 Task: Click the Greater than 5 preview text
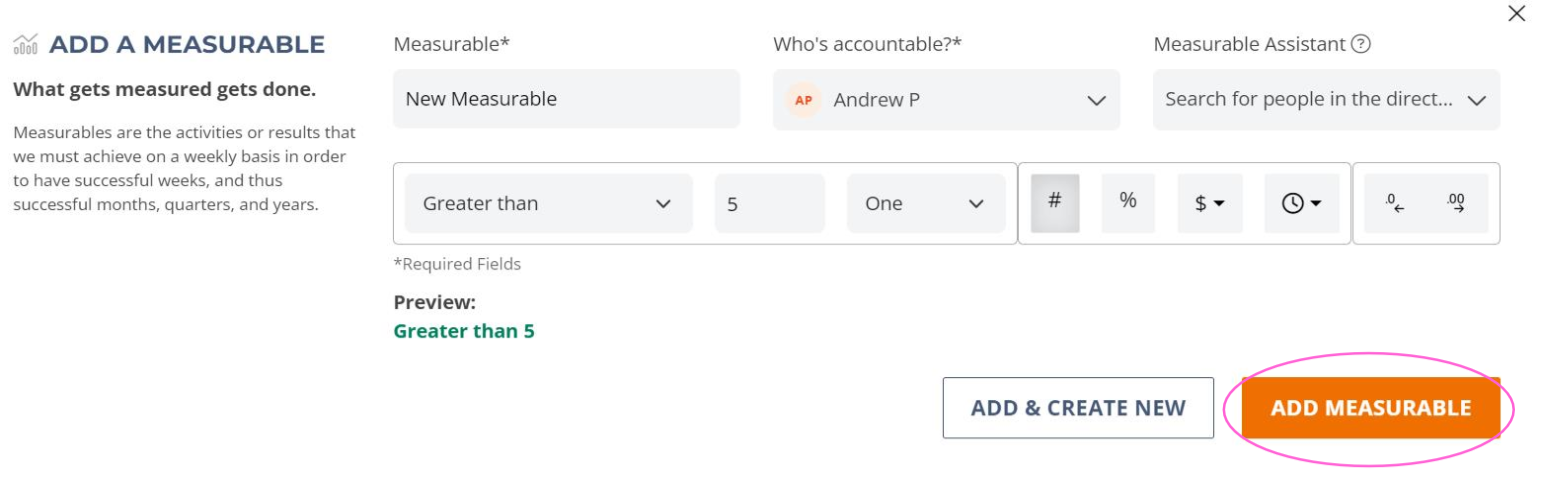pos(464,331)
